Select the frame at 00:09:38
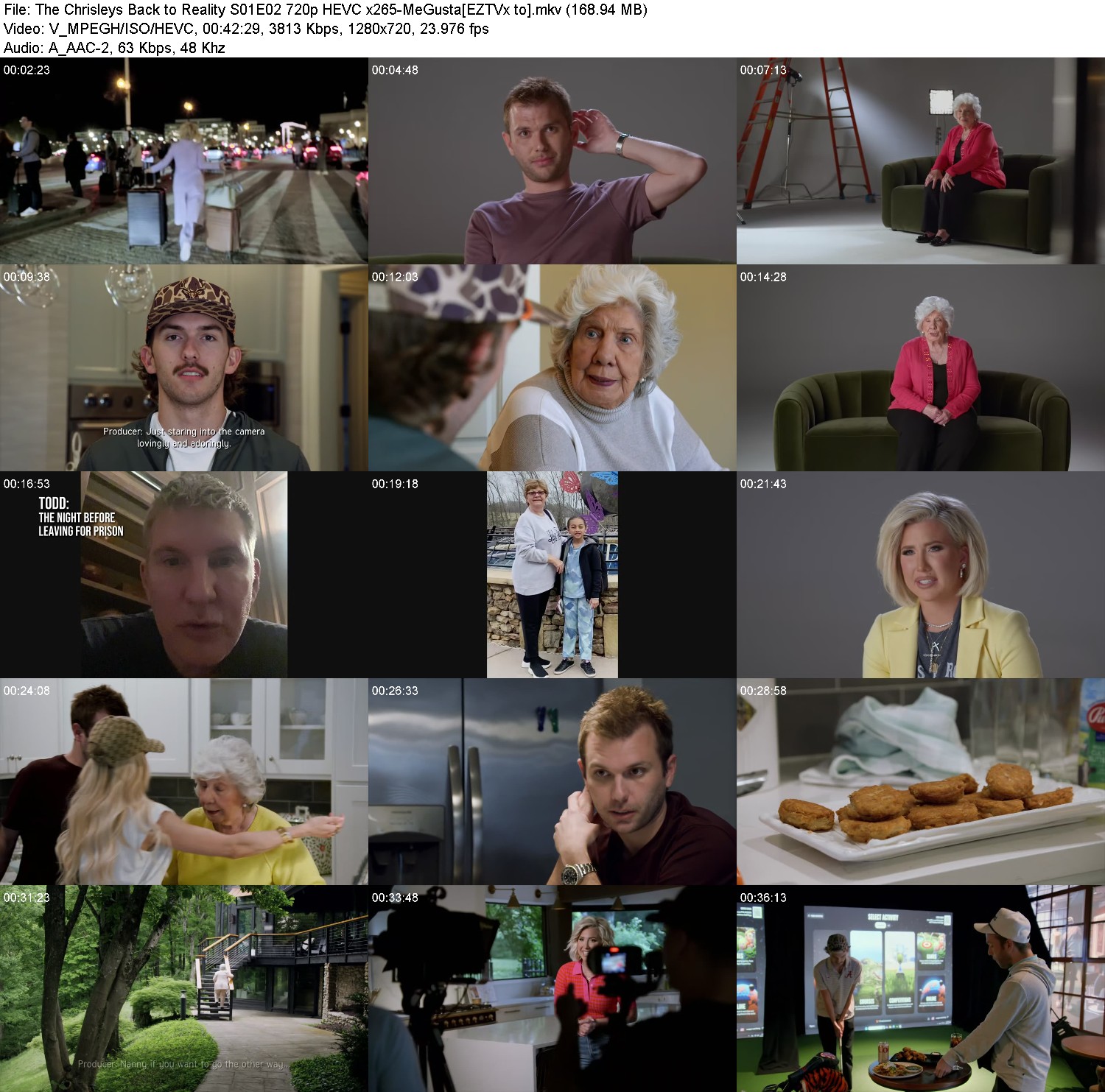This screenshot has height=1092, width=1105. point(183,367)
